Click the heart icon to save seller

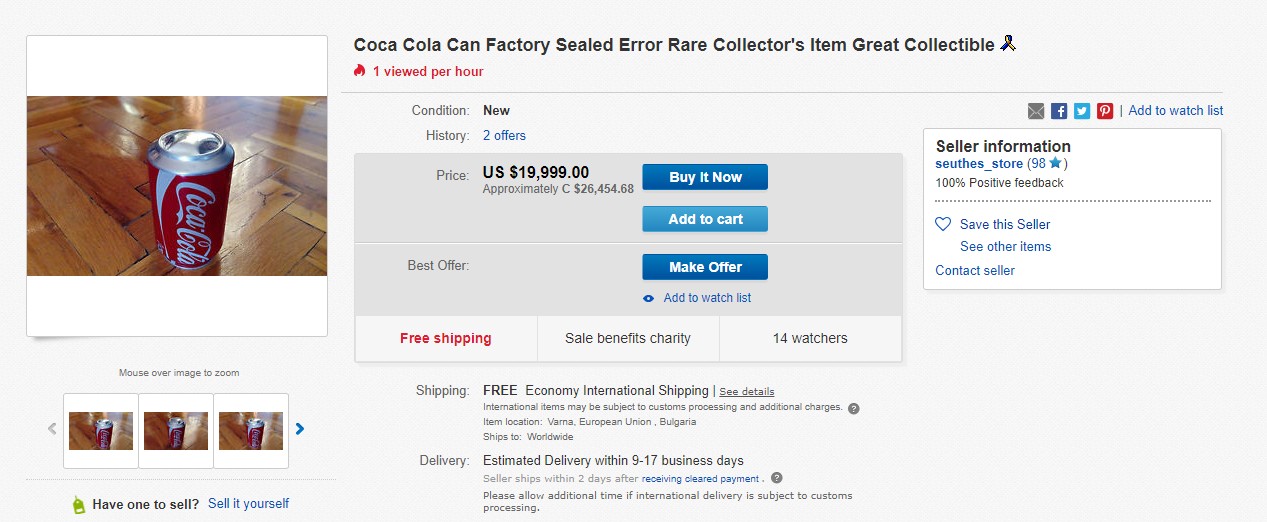pos(943,224)
